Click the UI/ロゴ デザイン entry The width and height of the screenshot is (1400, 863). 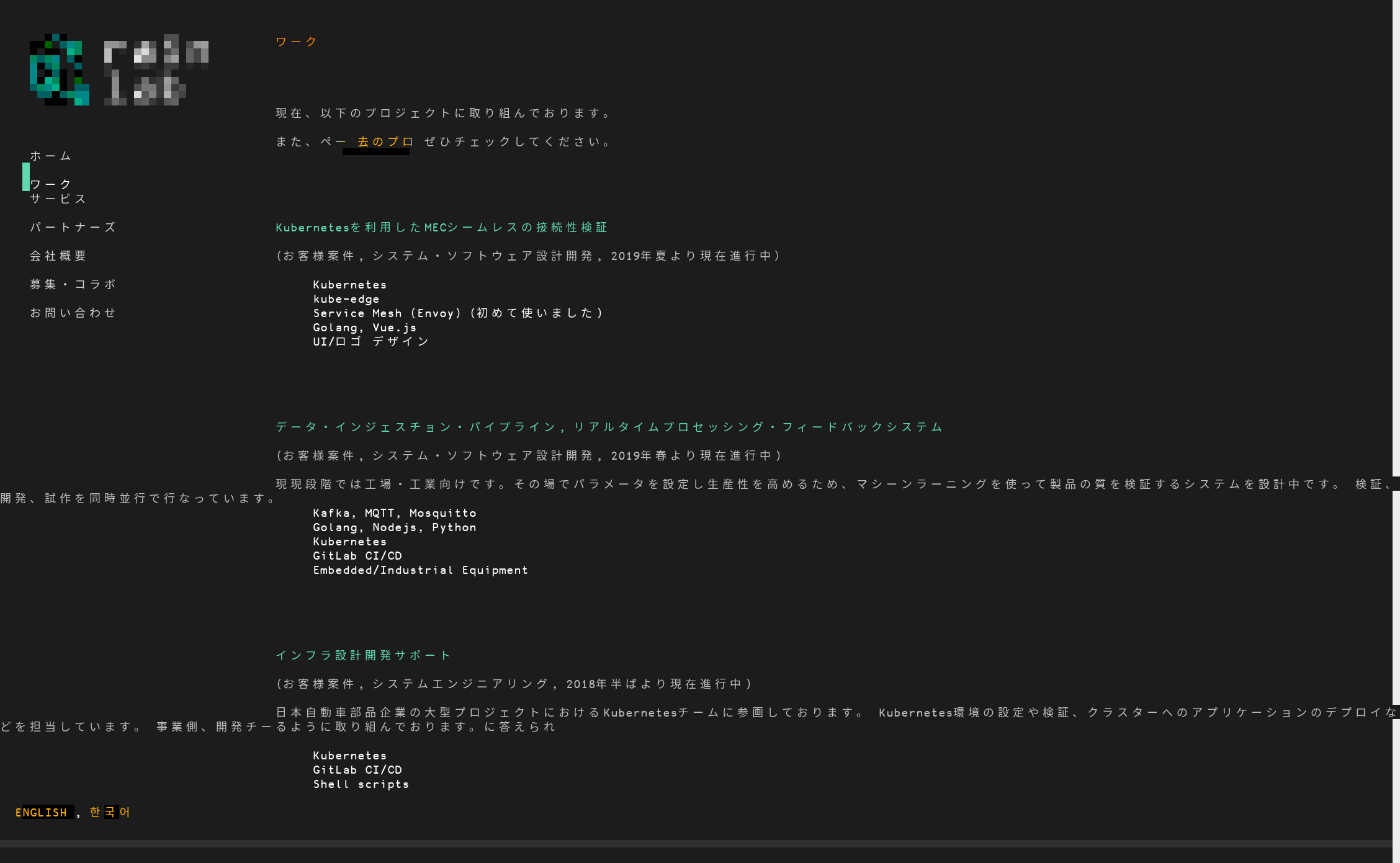pyautogui.click(x=371, y=341)
